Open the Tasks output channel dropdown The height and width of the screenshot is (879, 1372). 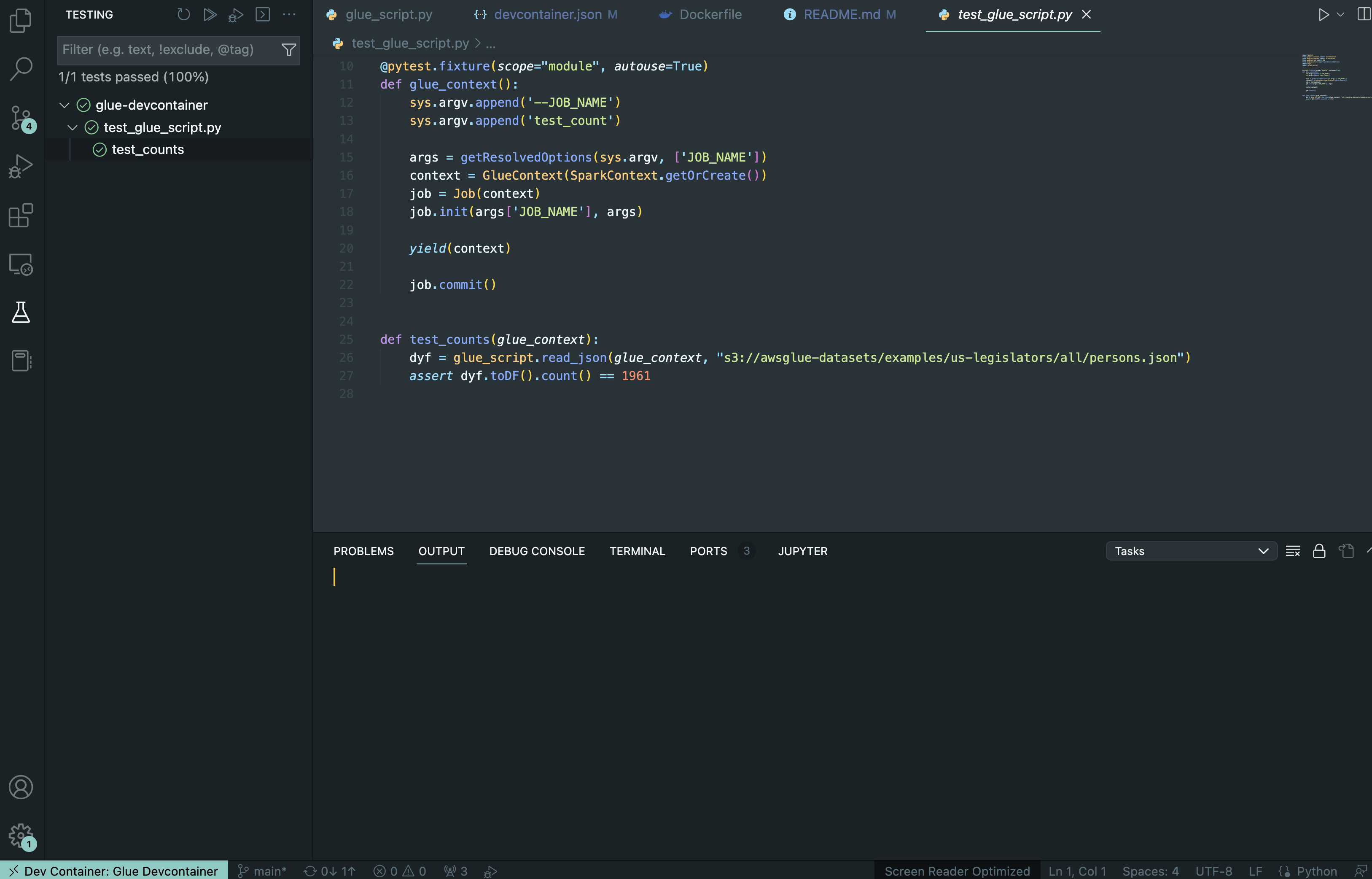pyautogui.click(x=1191, y=551)
